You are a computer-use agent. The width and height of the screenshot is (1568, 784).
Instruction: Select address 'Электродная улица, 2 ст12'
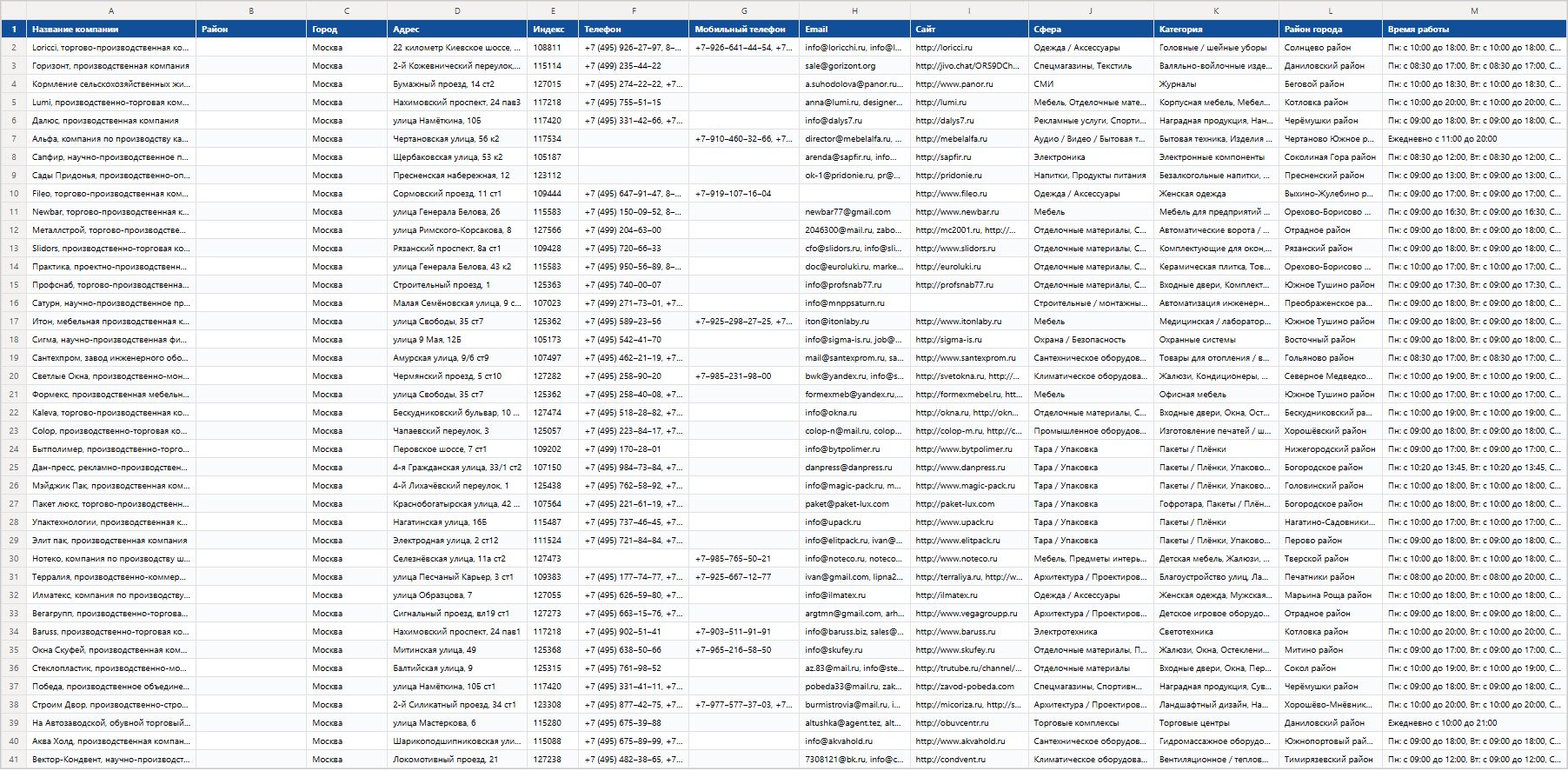pos(457,541)
